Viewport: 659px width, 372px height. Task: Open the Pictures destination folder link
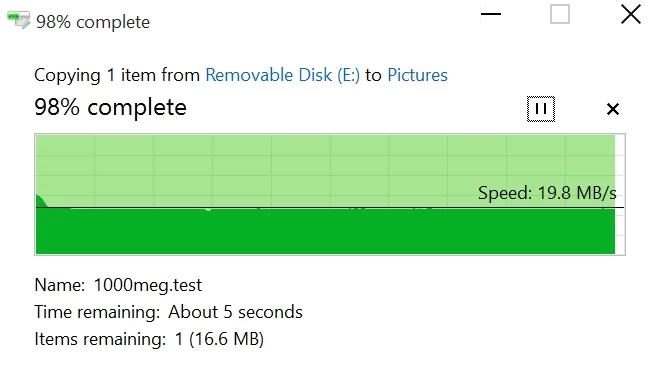click(x=417, y=75)
